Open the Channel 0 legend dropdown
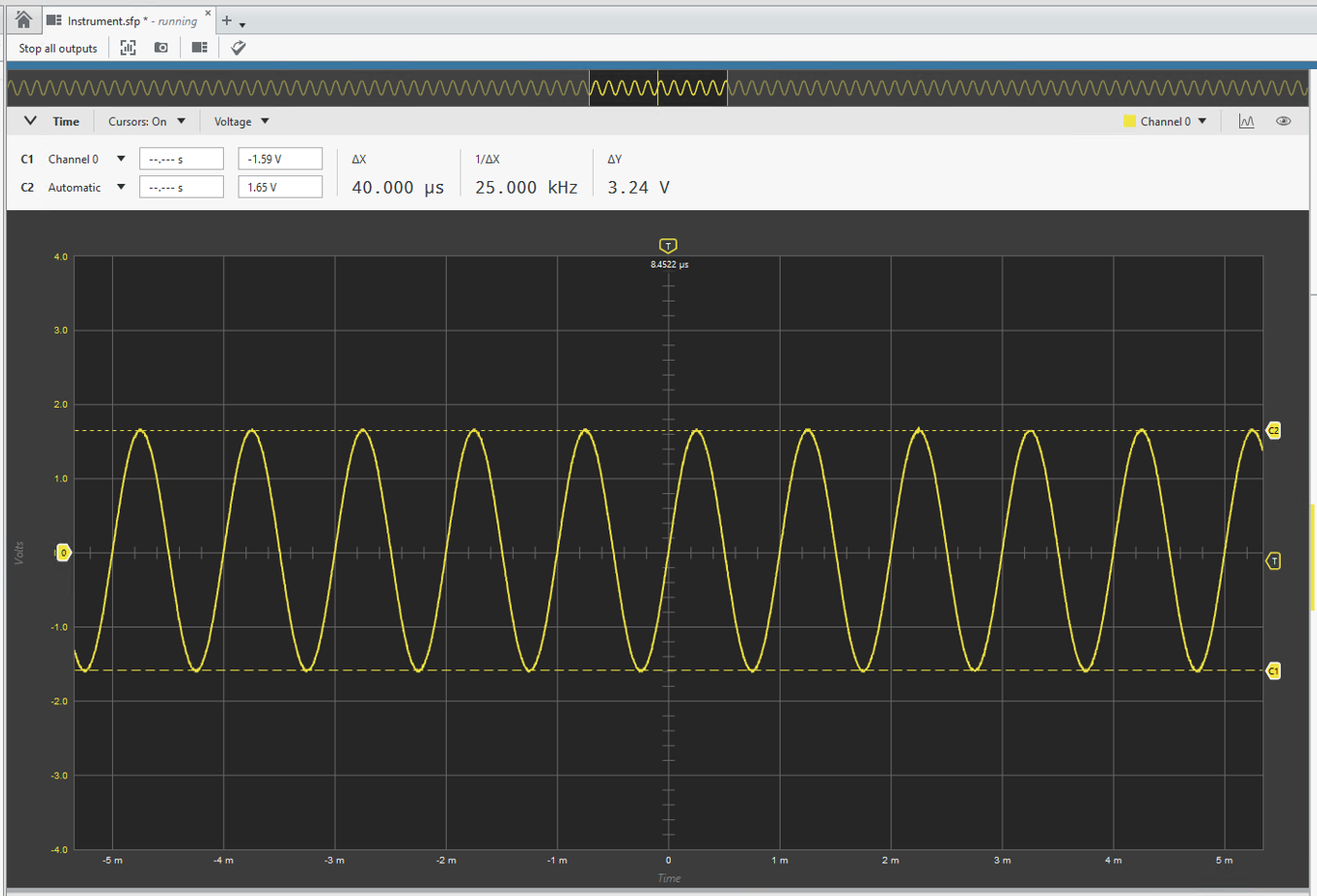Image resolution: width=1317 pixels, height=896 pixels. pos(1174,122)
